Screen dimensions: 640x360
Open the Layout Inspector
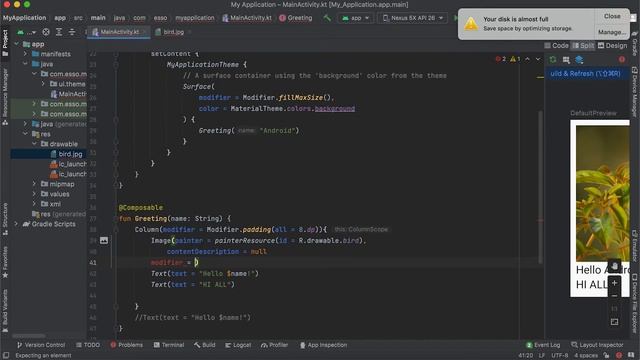pyautogui.click(x=597, y=345)
